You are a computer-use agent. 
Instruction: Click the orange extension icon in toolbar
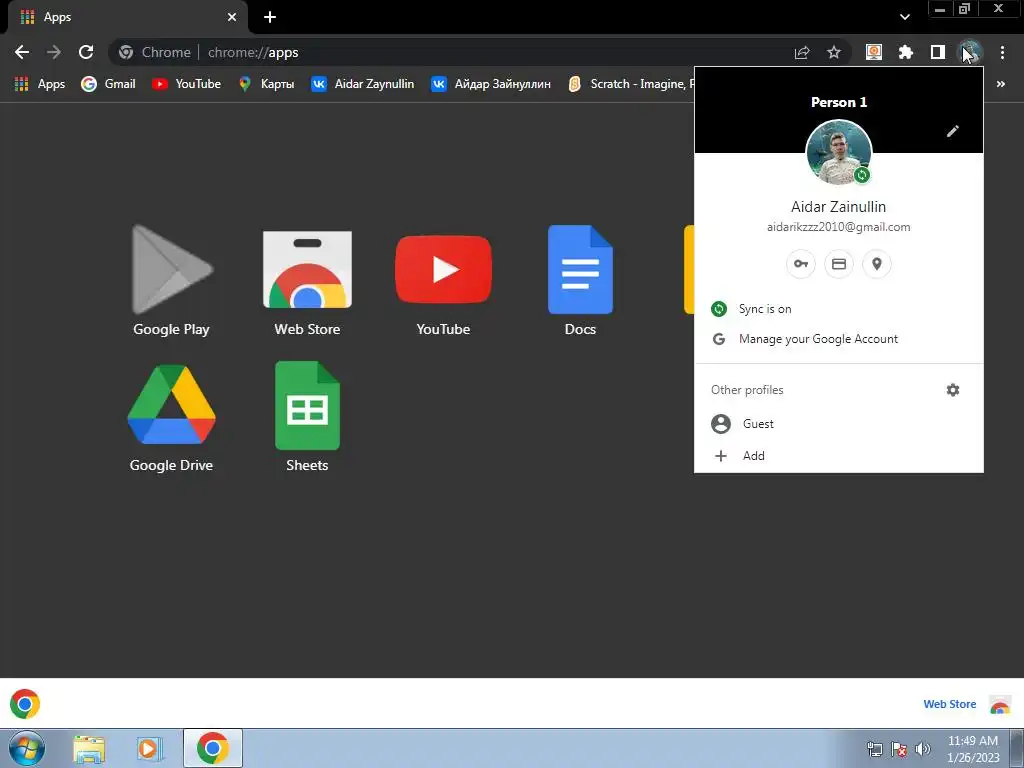[x=874, y=52]
